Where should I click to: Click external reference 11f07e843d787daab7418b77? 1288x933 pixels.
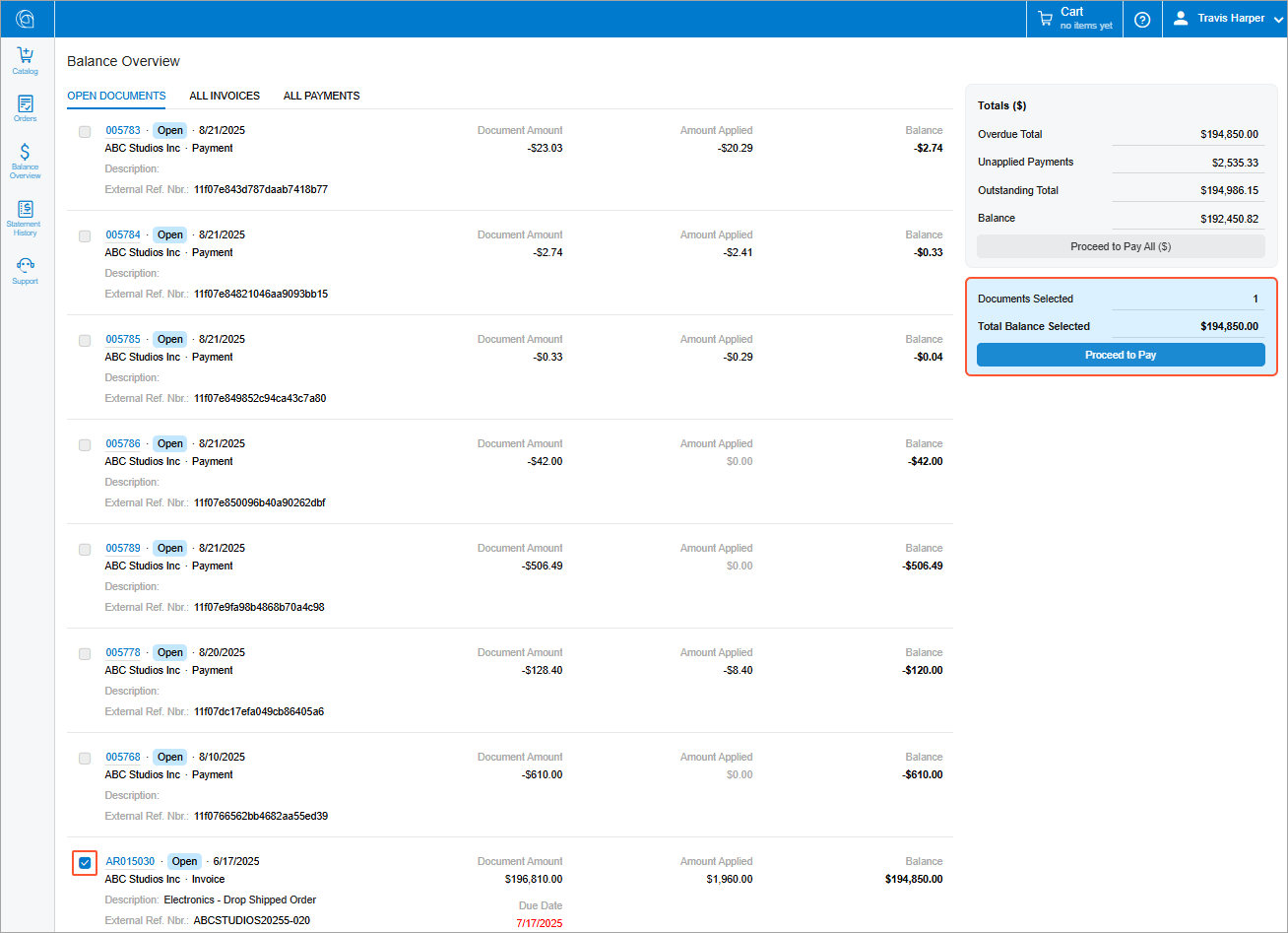click(261, 189)
